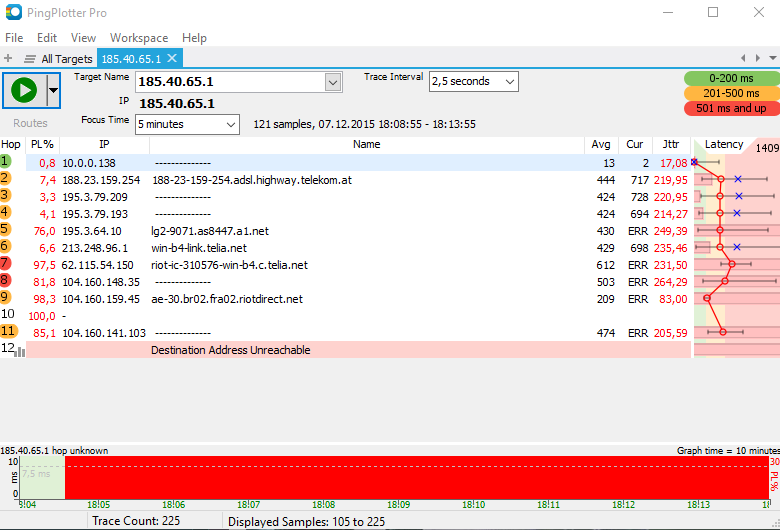Sort by the Avg column header
The height and width of the screenshot is (530, 780).
pos(601,144)
